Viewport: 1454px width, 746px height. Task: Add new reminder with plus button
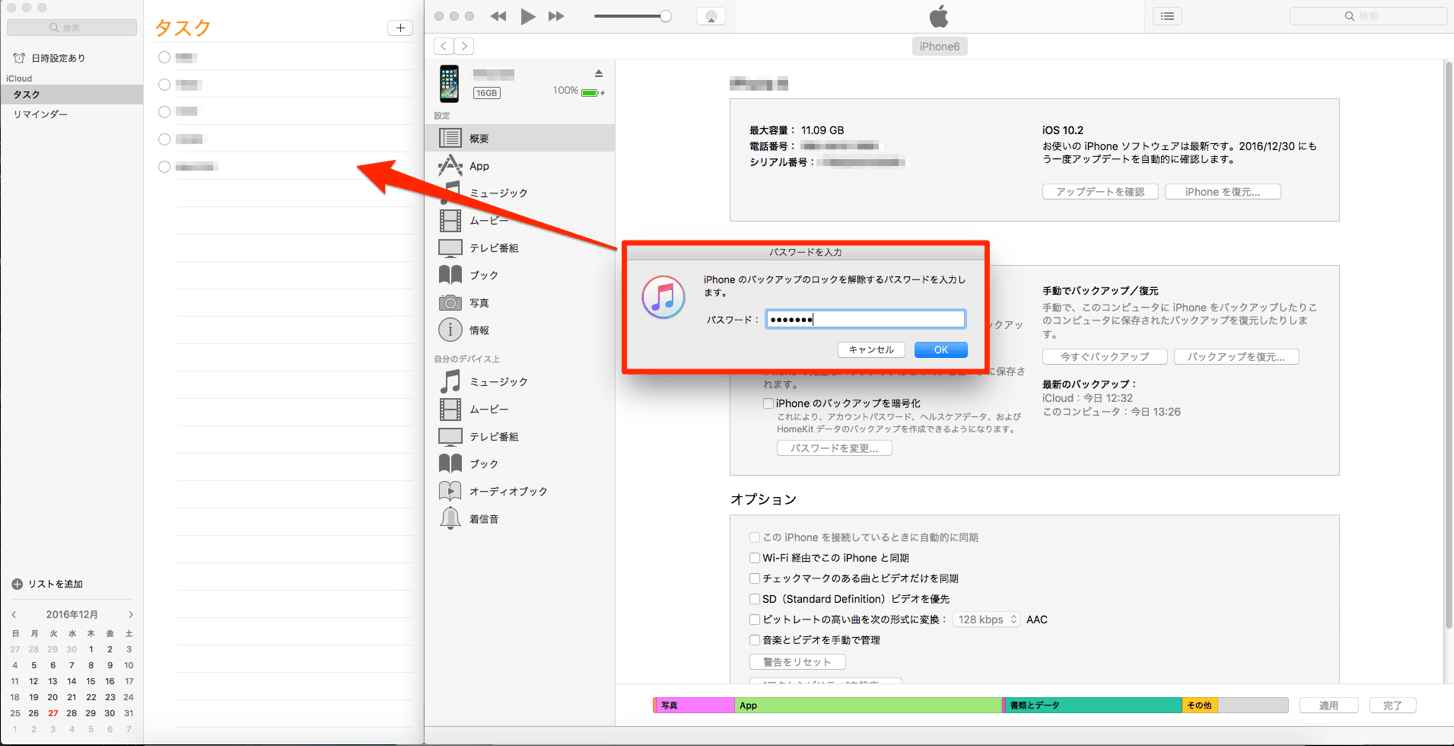click(x=400, y=28)
